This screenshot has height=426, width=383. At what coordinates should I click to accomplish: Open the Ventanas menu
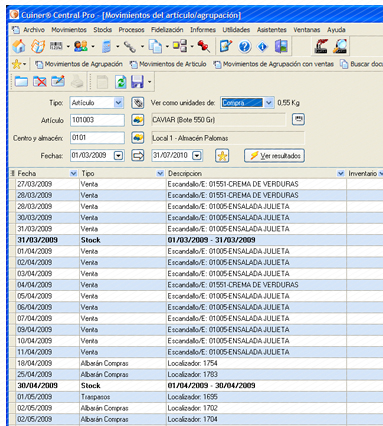click(307, 30)
